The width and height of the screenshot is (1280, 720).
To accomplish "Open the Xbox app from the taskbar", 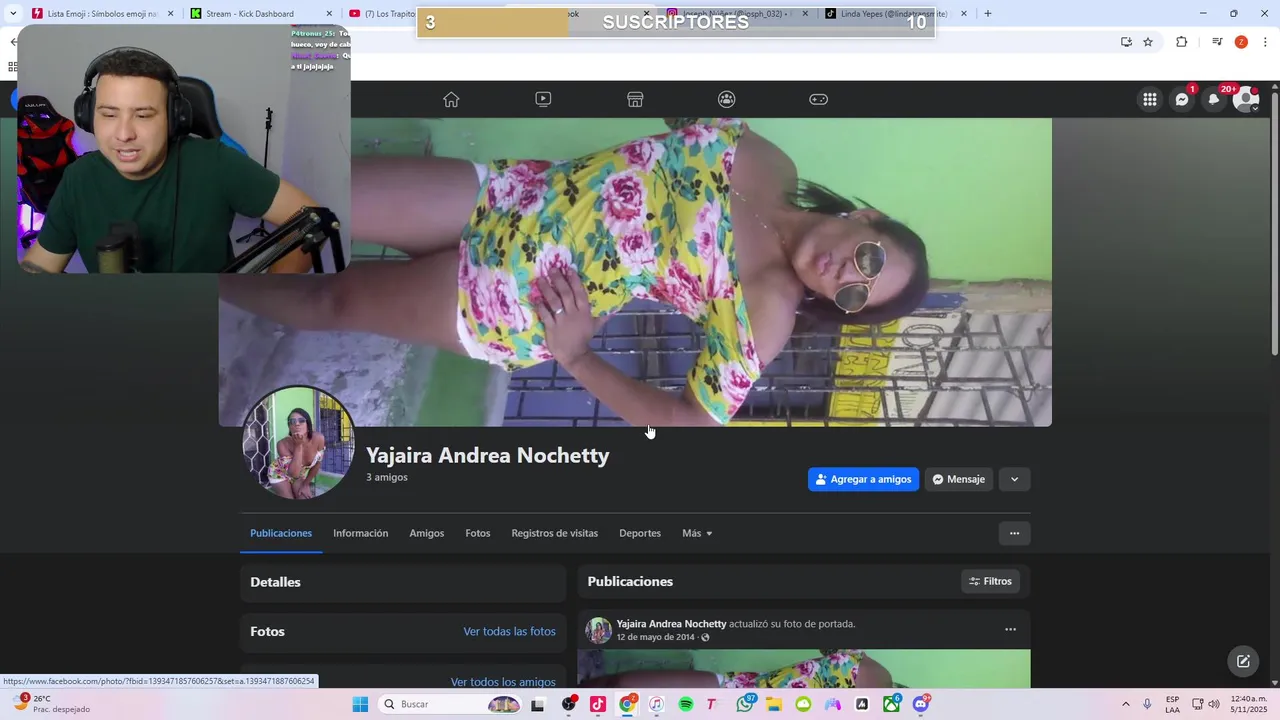I will [x=892, y=704].
